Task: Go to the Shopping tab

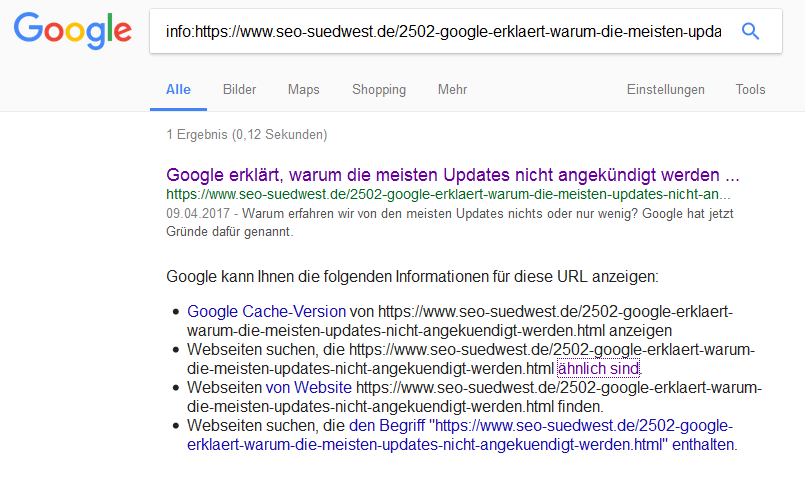Action: point(378,90)
